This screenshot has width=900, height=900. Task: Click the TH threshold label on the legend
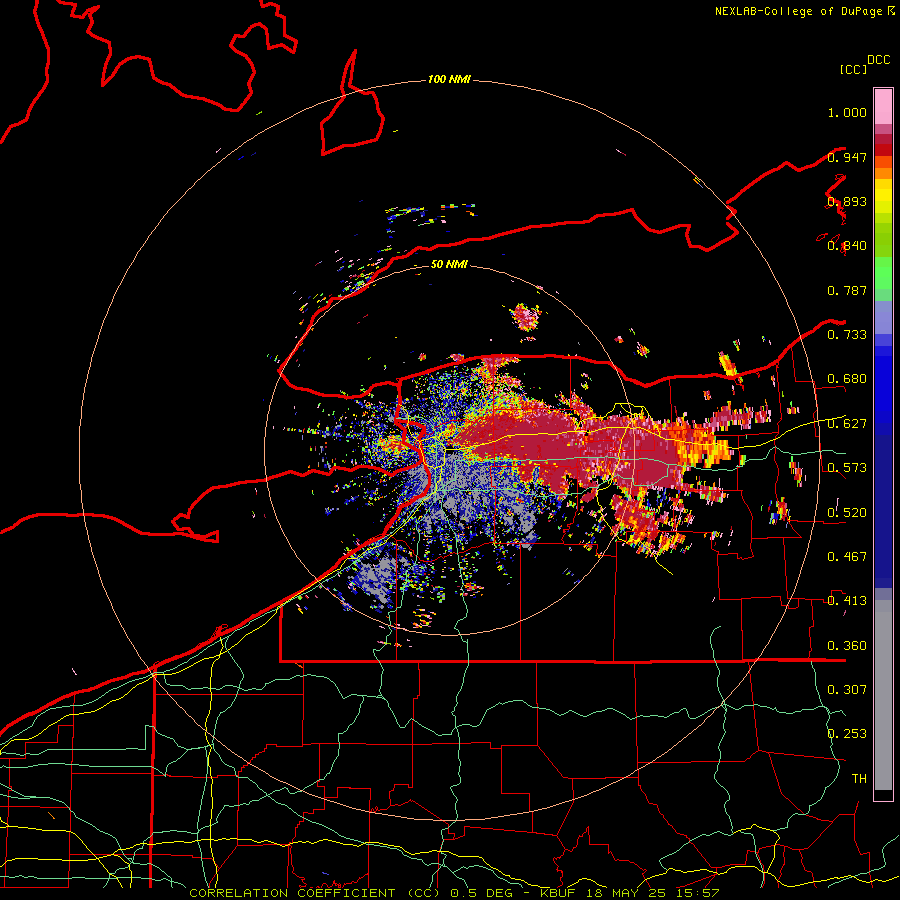coord(859,778)
